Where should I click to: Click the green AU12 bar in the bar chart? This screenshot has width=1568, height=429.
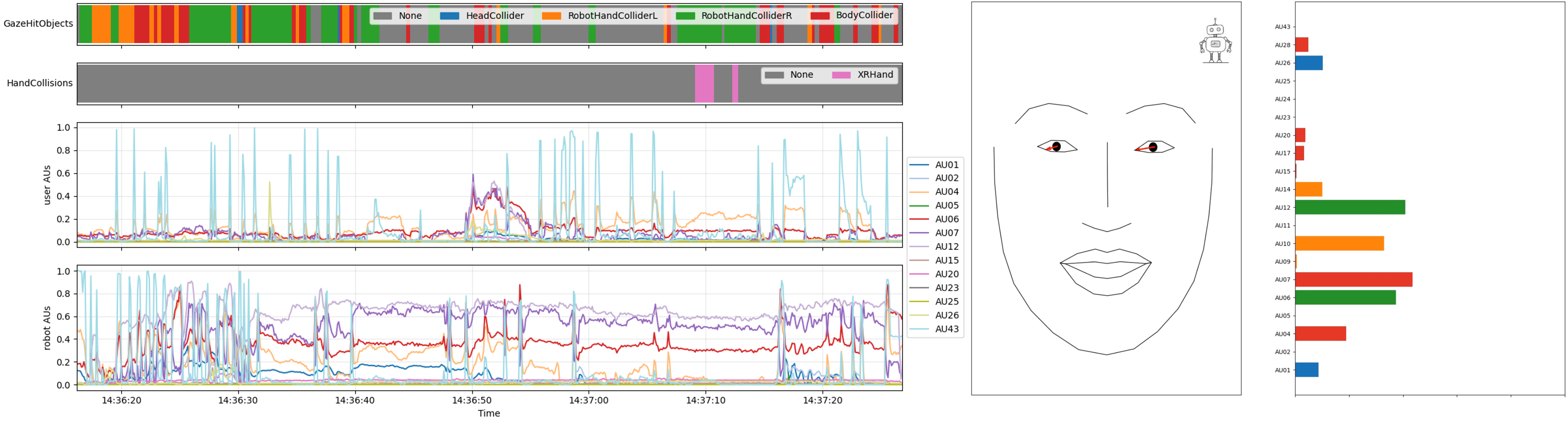click(x=1350, y=207)
